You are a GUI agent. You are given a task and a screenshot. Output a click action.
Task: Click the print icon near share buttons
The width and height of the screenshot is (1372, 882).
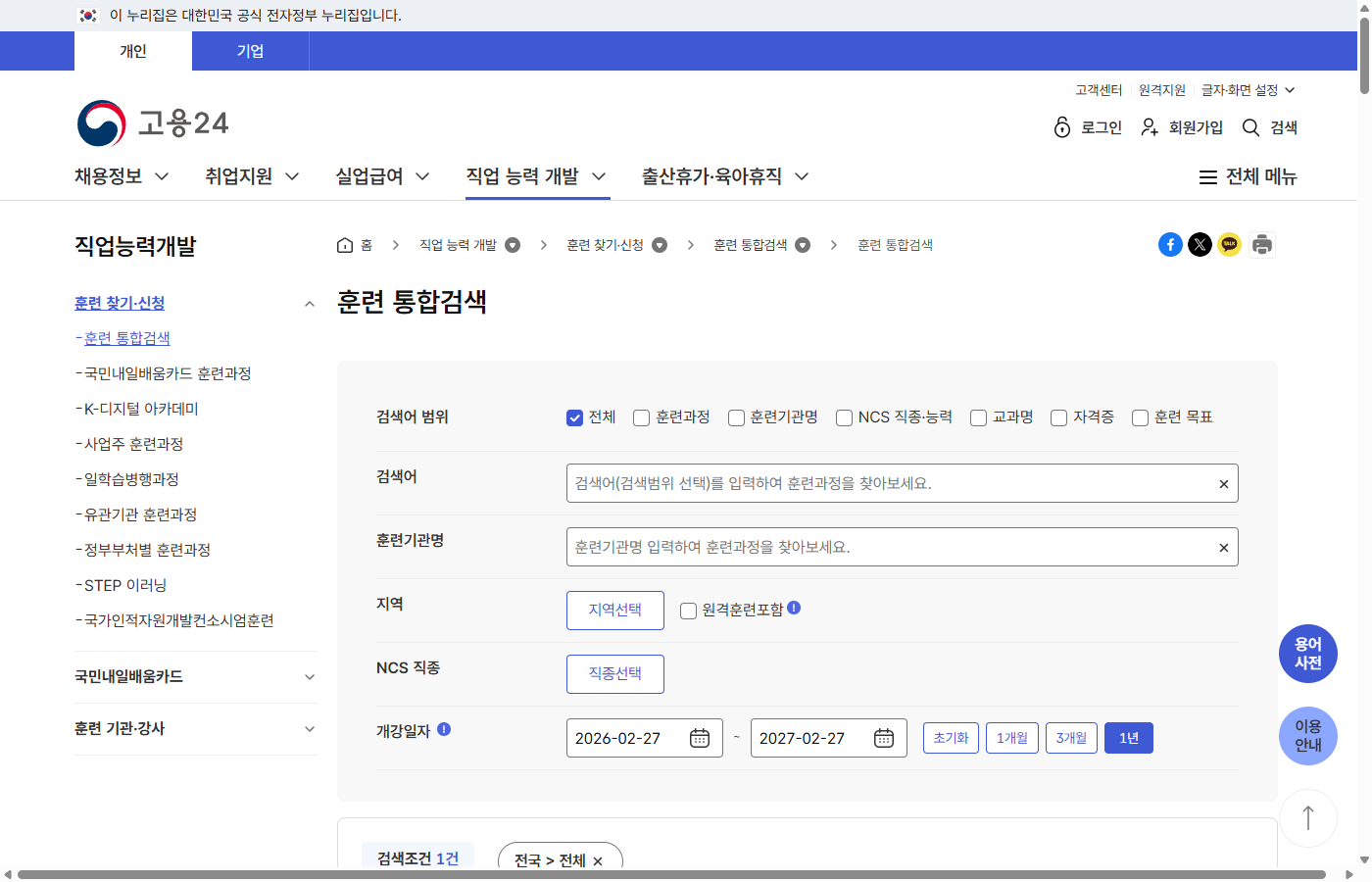1261,244
